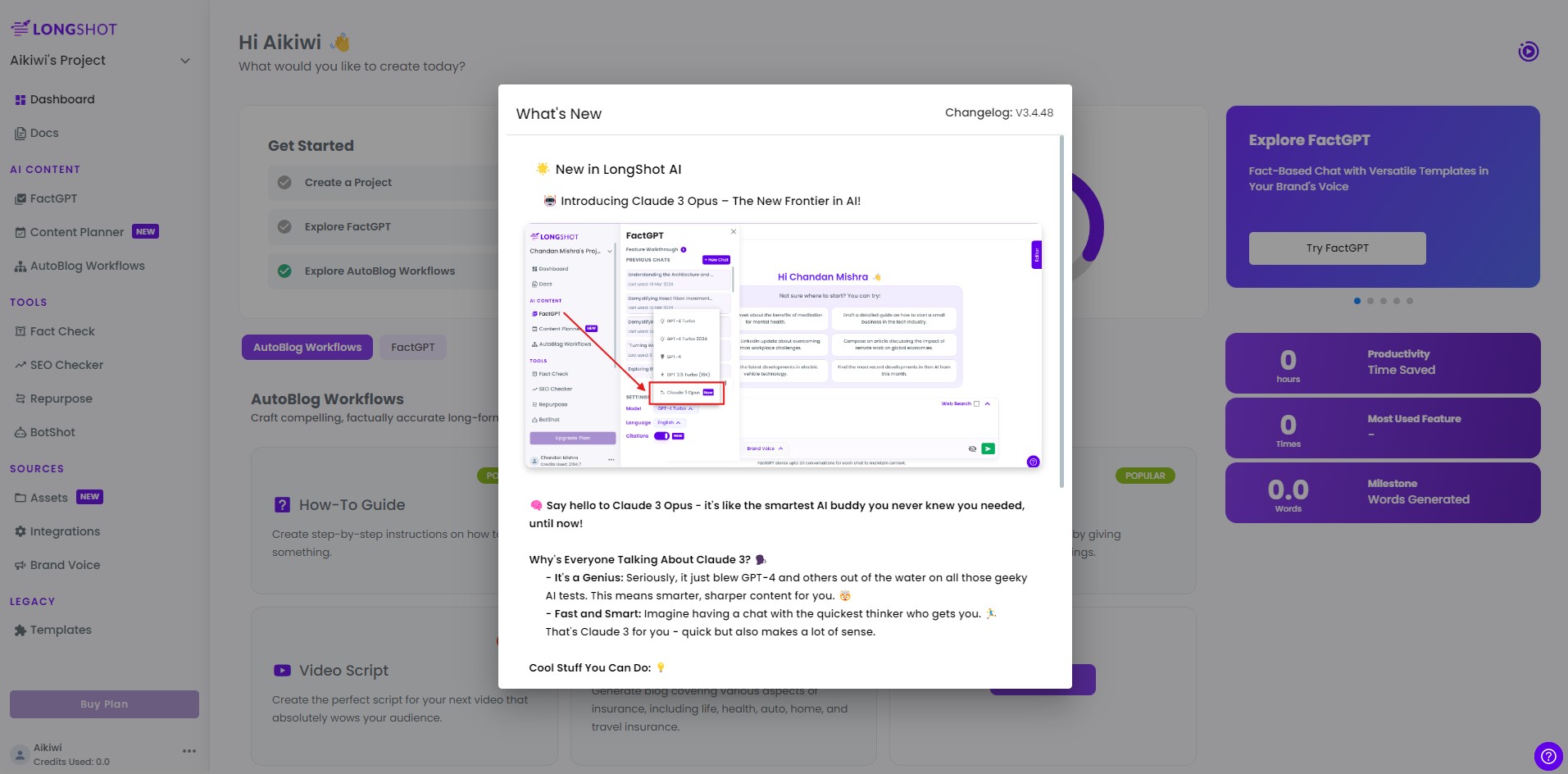Click the AI CONTENT section label
The height and width of the screenshot is (774, 1568).
[x=45, y=170]
